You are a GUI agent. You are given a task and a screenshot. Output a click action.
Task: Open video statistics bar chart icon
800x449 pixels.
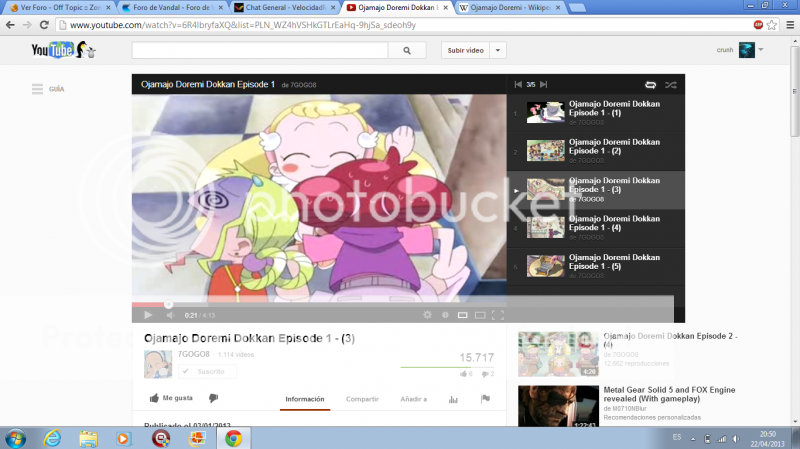click(453, 399)
